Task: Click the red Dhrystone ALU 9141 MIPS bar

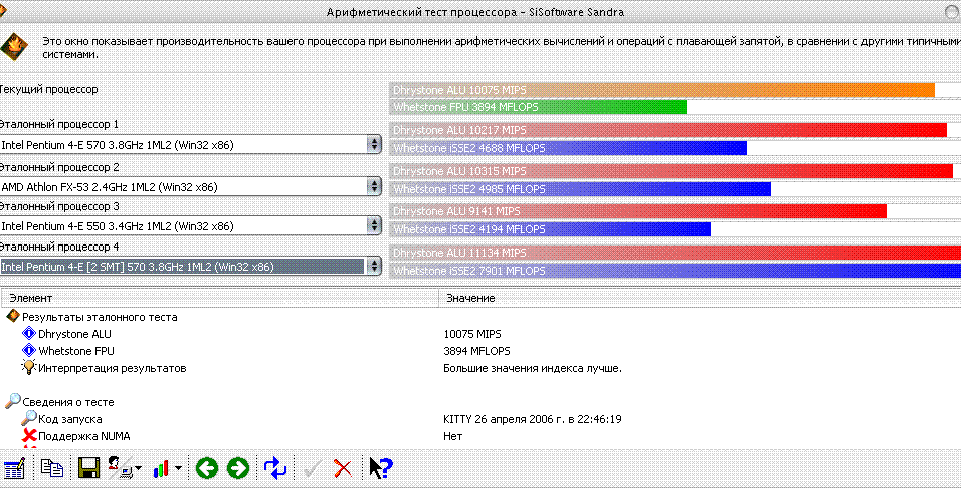Action: click(638, 211)
